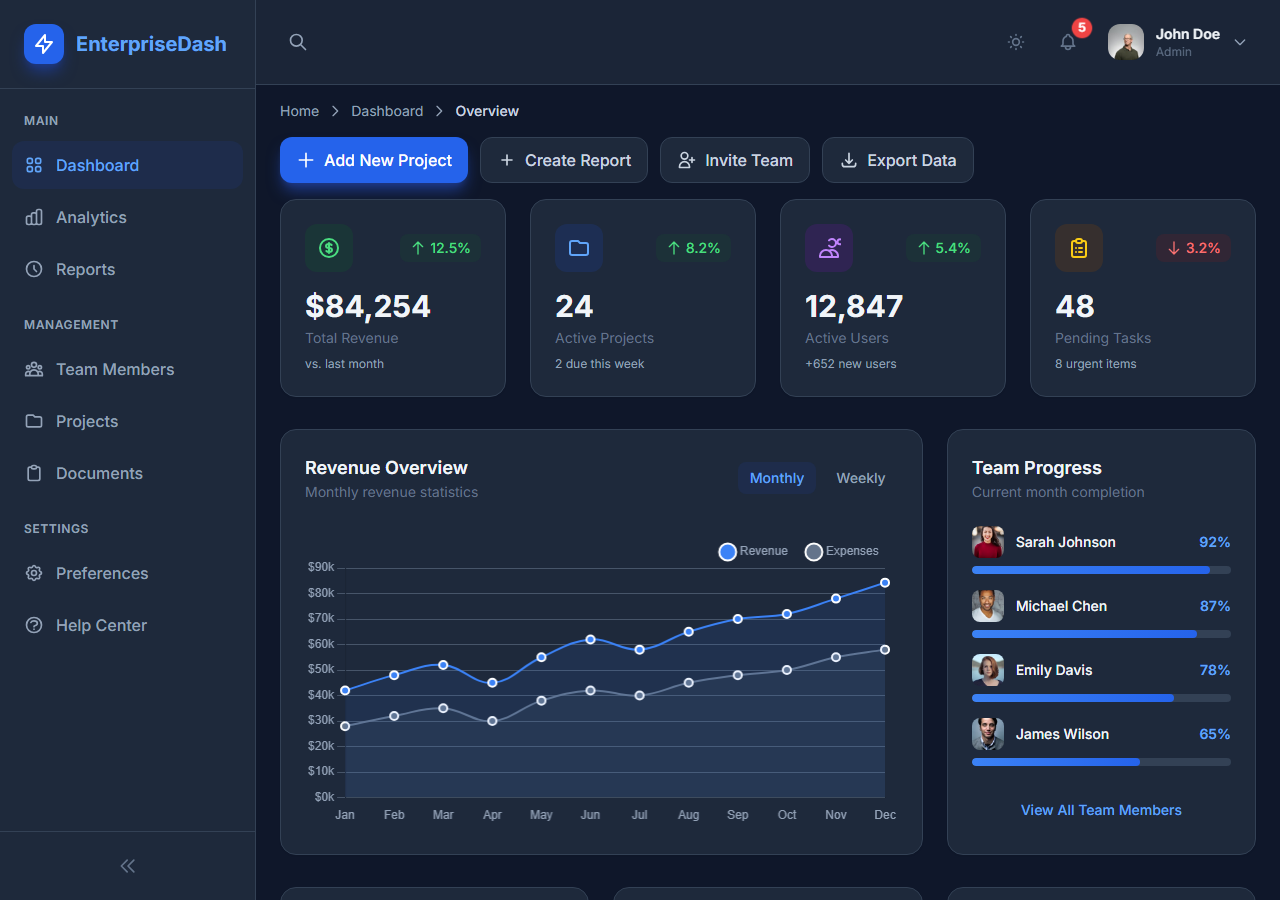Click the Home breadcrumb link
The image size is (1280, 900).
click(300, 111)
